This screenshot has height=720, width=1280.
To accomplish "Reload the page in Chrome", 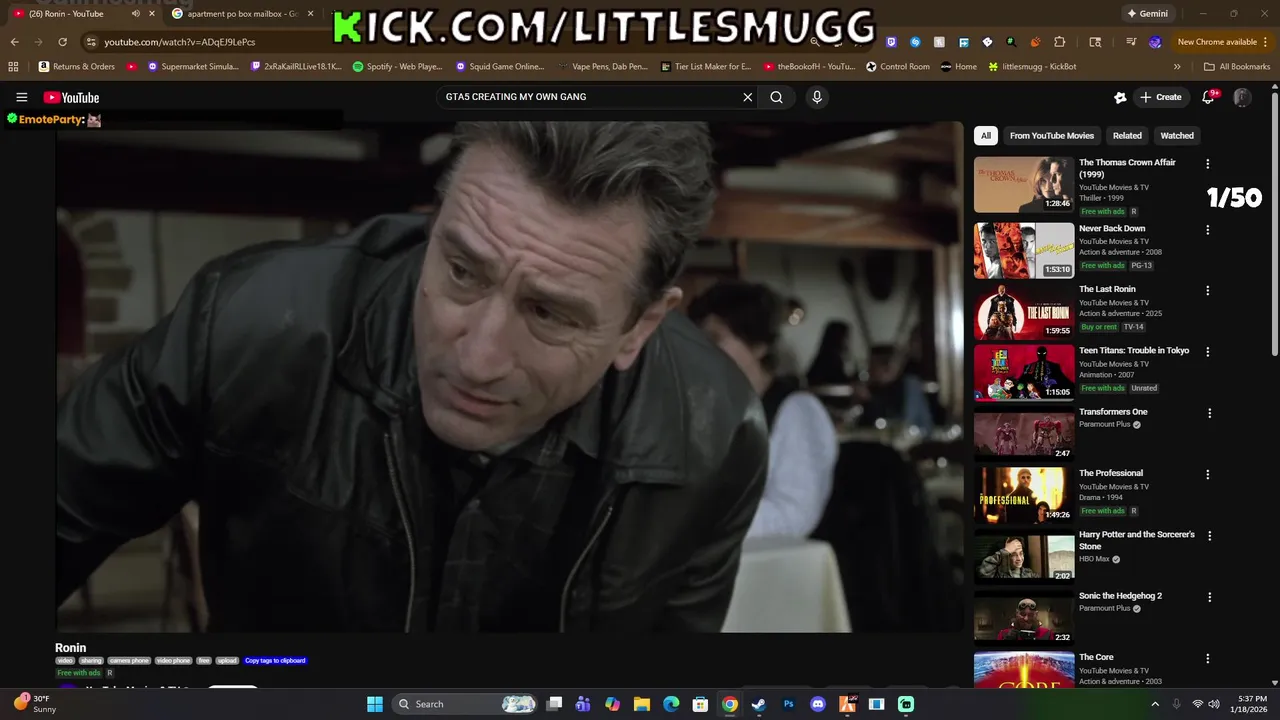I will click(62, 42).
